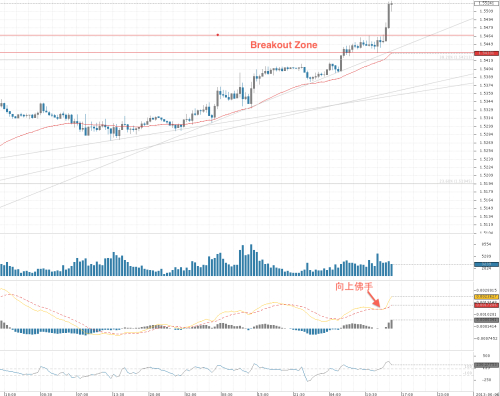Click the 2013 date label at axis corner

(x=487, y=394)
